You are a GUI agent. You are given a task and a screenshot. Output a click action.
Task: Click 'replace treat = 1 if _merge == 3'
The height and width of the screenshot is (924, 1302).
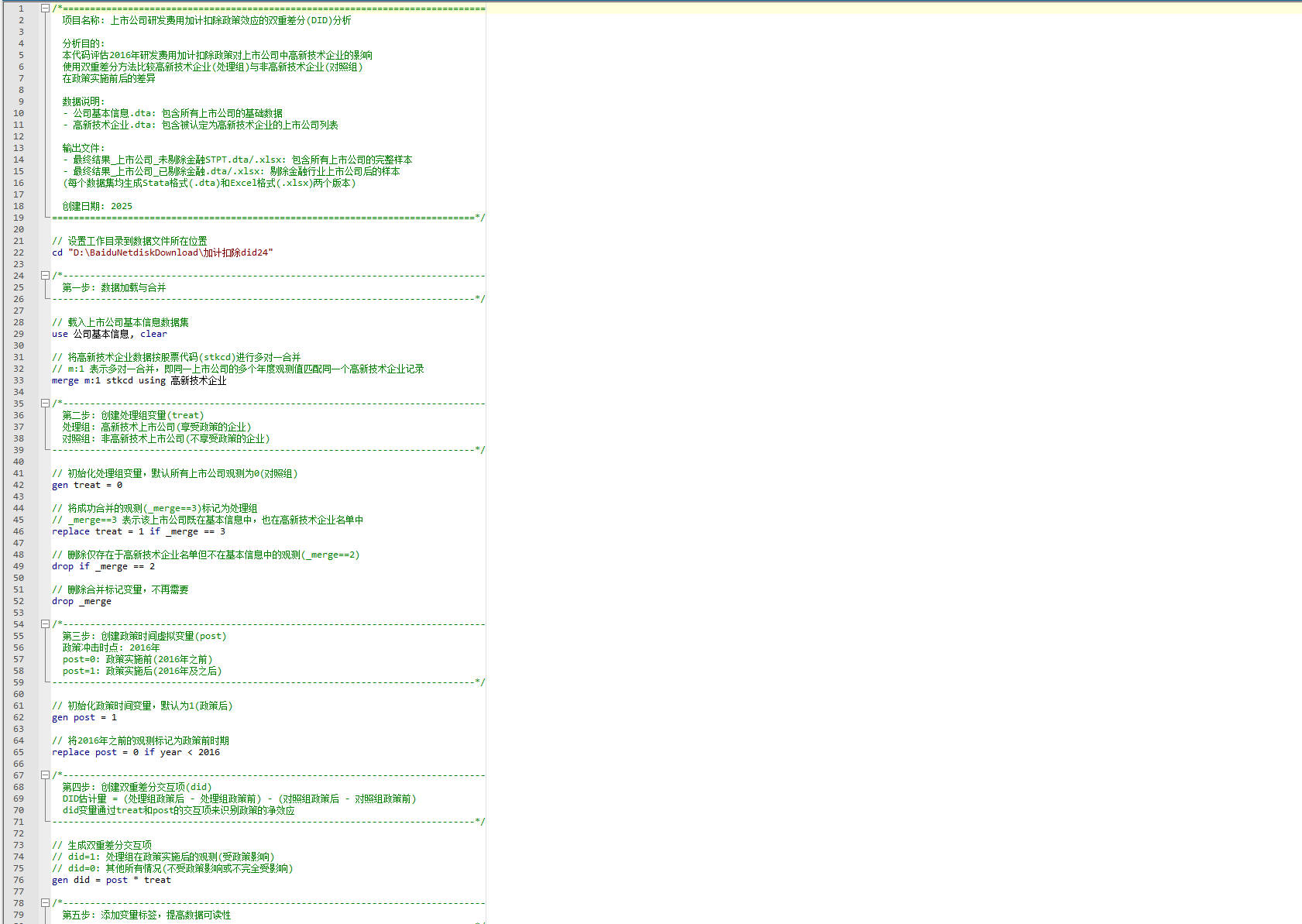138,531
